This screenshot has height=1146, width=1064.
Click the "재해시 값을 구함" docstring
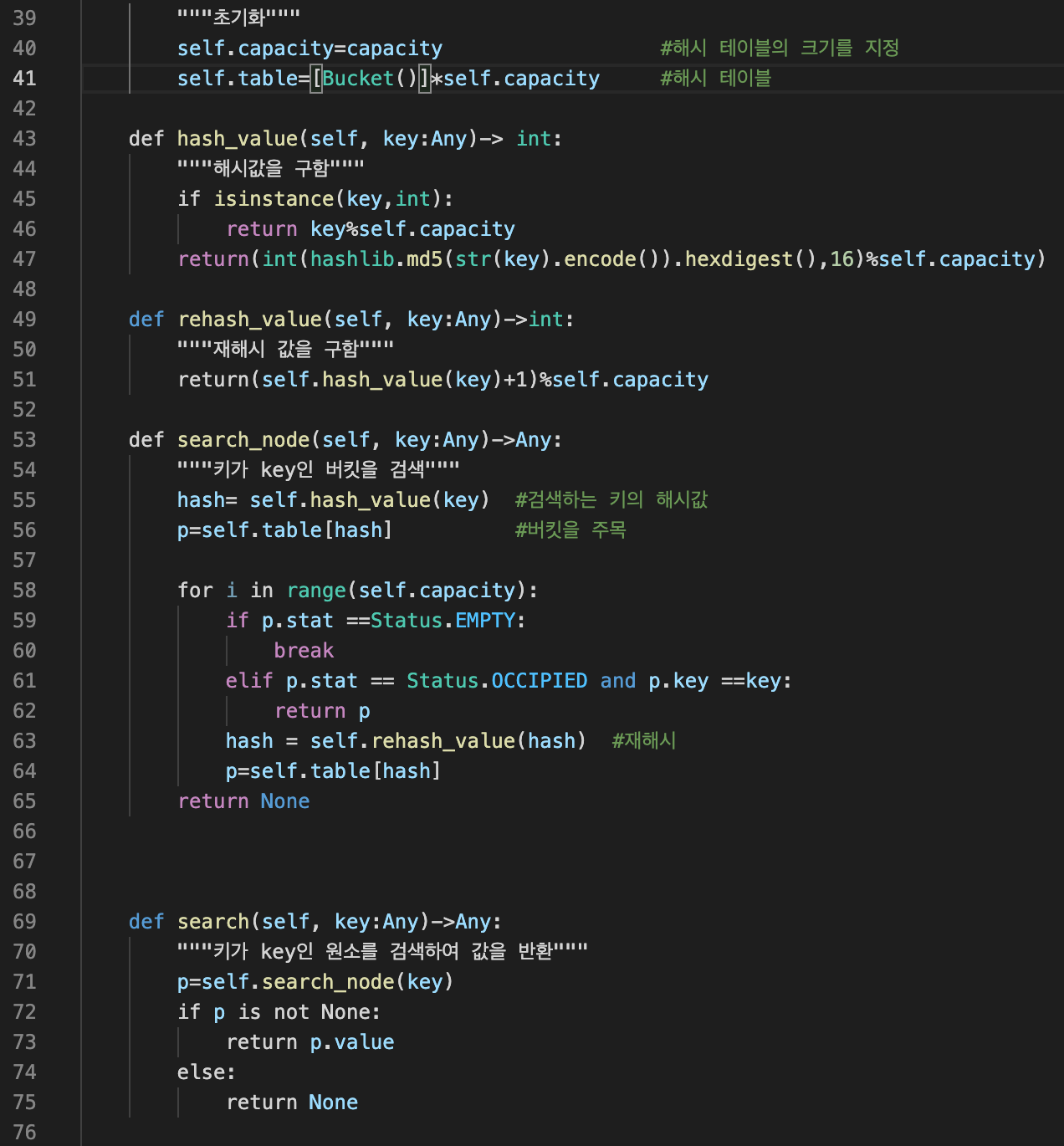coord(285,350)
